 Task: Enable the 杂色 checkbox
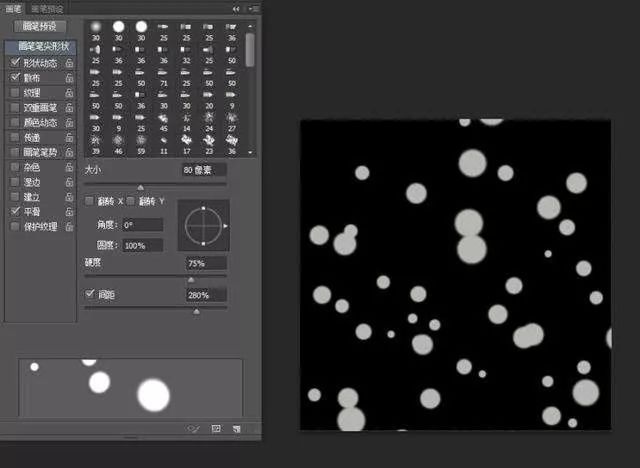(x=15, y=167)
